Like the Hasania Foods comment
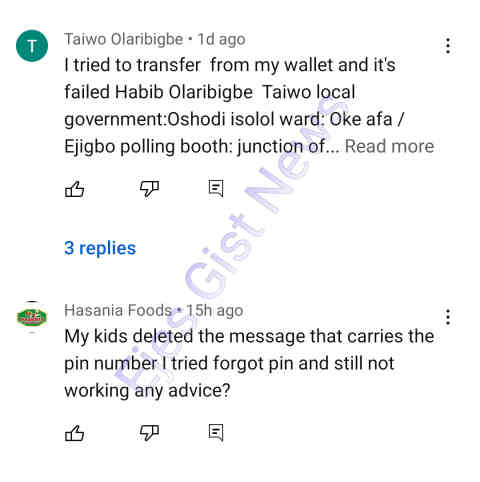Image resolution: width=480 pixels, height=482 pixels. [x=74, y=433]
